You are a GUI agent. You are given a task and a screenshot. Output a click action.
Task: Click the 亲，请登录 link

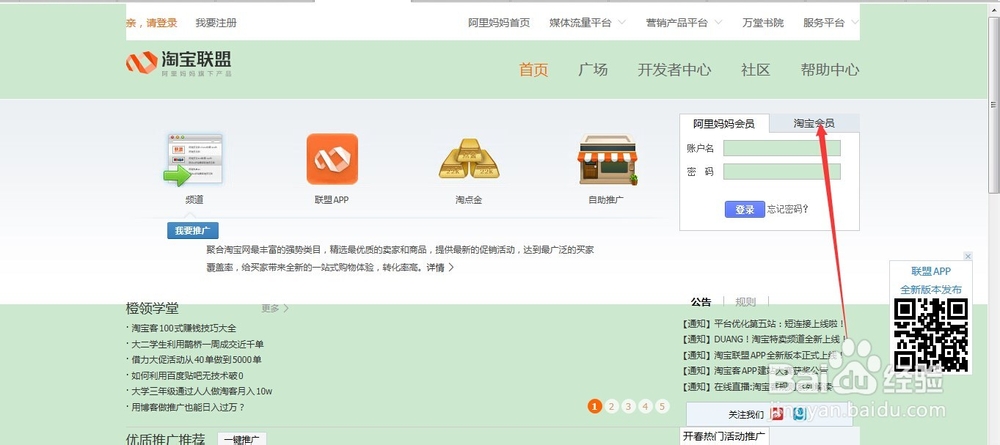(x=152, y=23)
